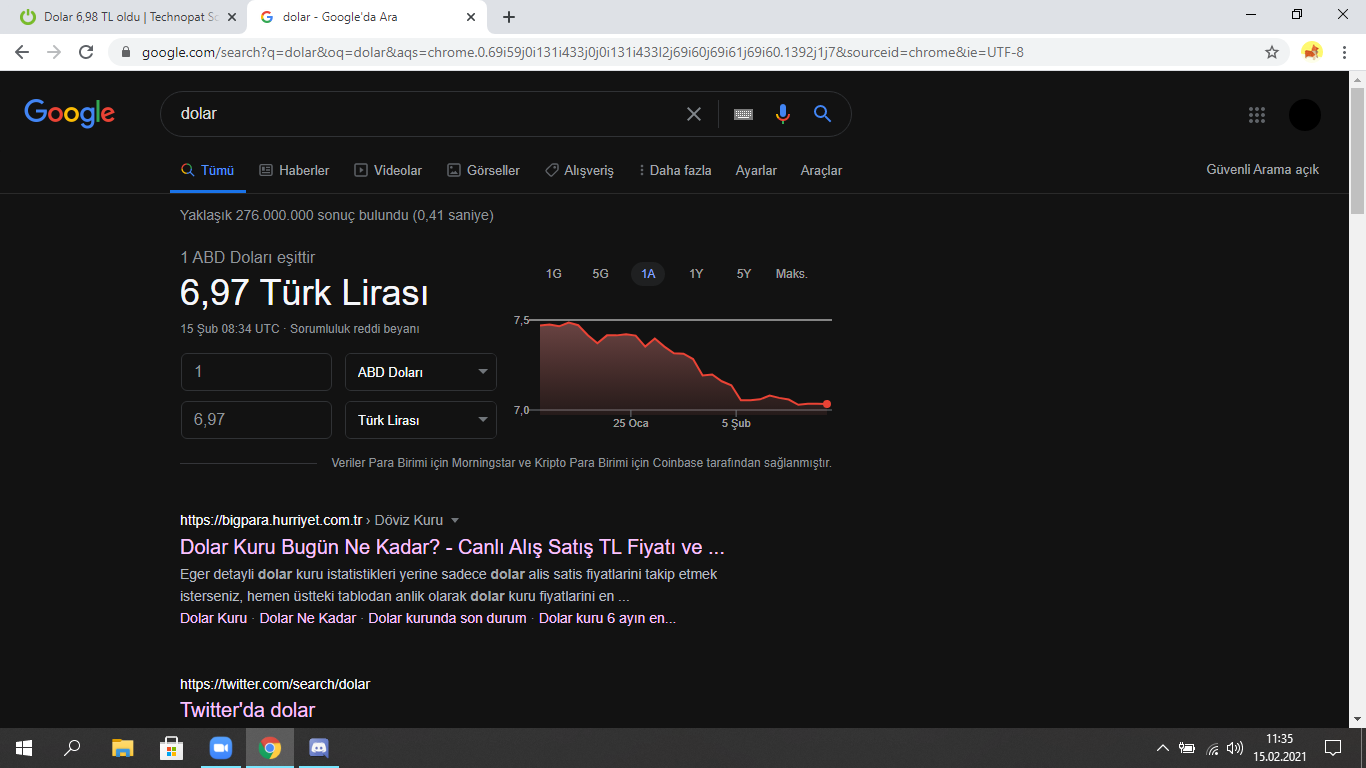
Task: Switch to Haberler results
Action: [294, 171]
